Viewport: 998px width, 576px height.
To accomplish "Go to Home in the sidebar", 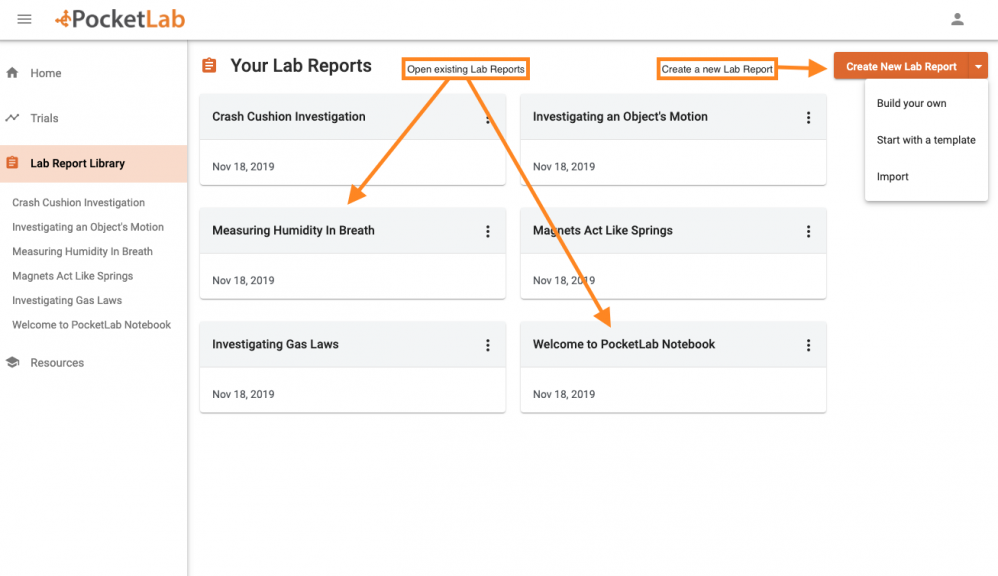I will pyautogui.click(x=45, y=73).
